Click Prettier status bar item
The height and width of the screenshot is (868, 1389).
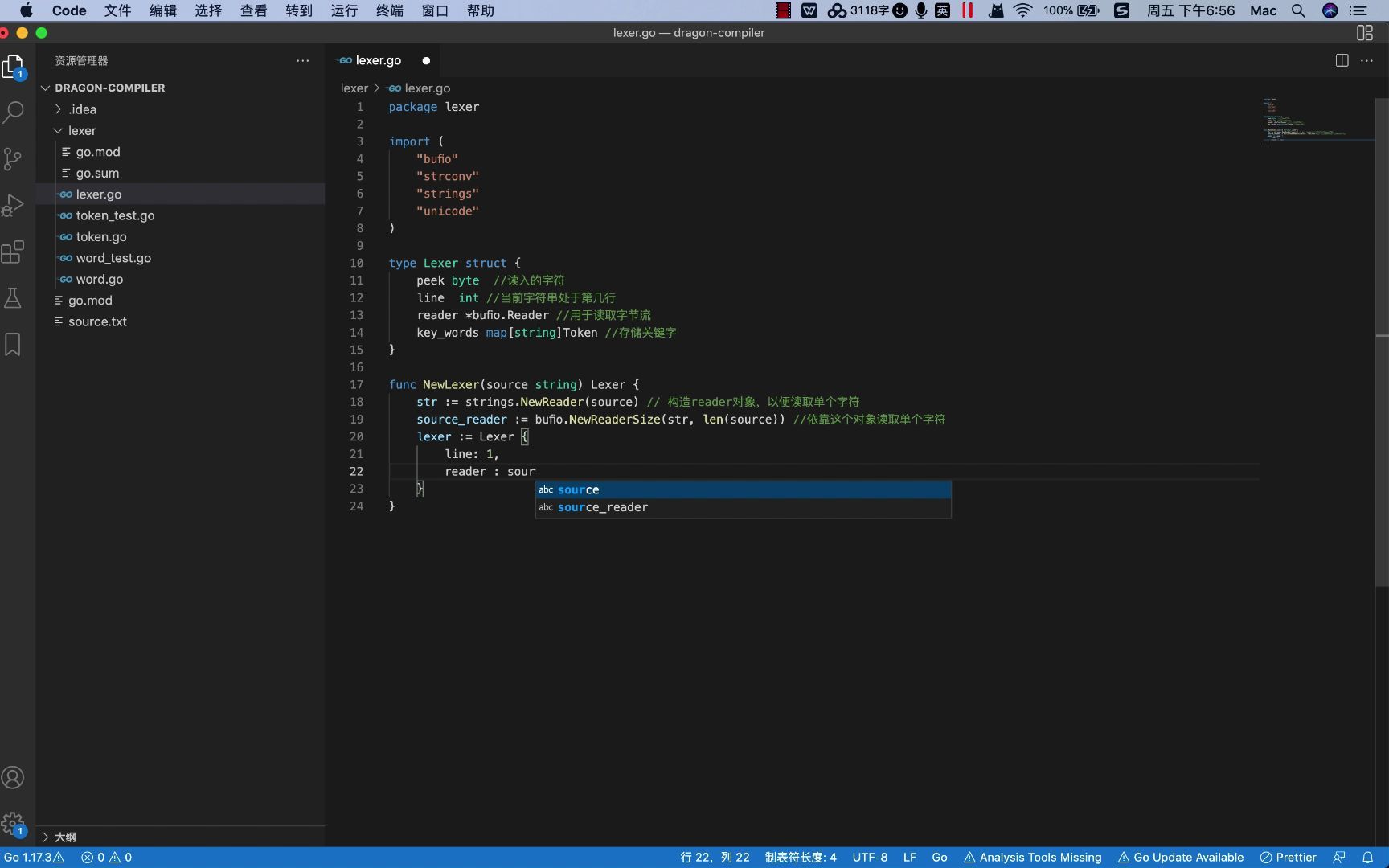(1288, 858)
